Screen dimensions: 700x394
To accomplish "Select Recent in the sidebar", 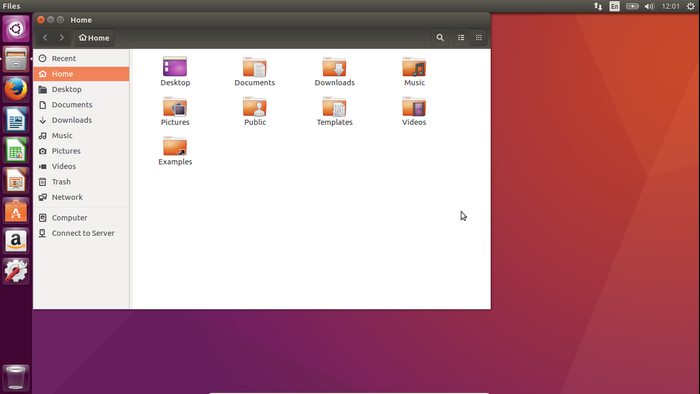I will click(x=81, y=58).
